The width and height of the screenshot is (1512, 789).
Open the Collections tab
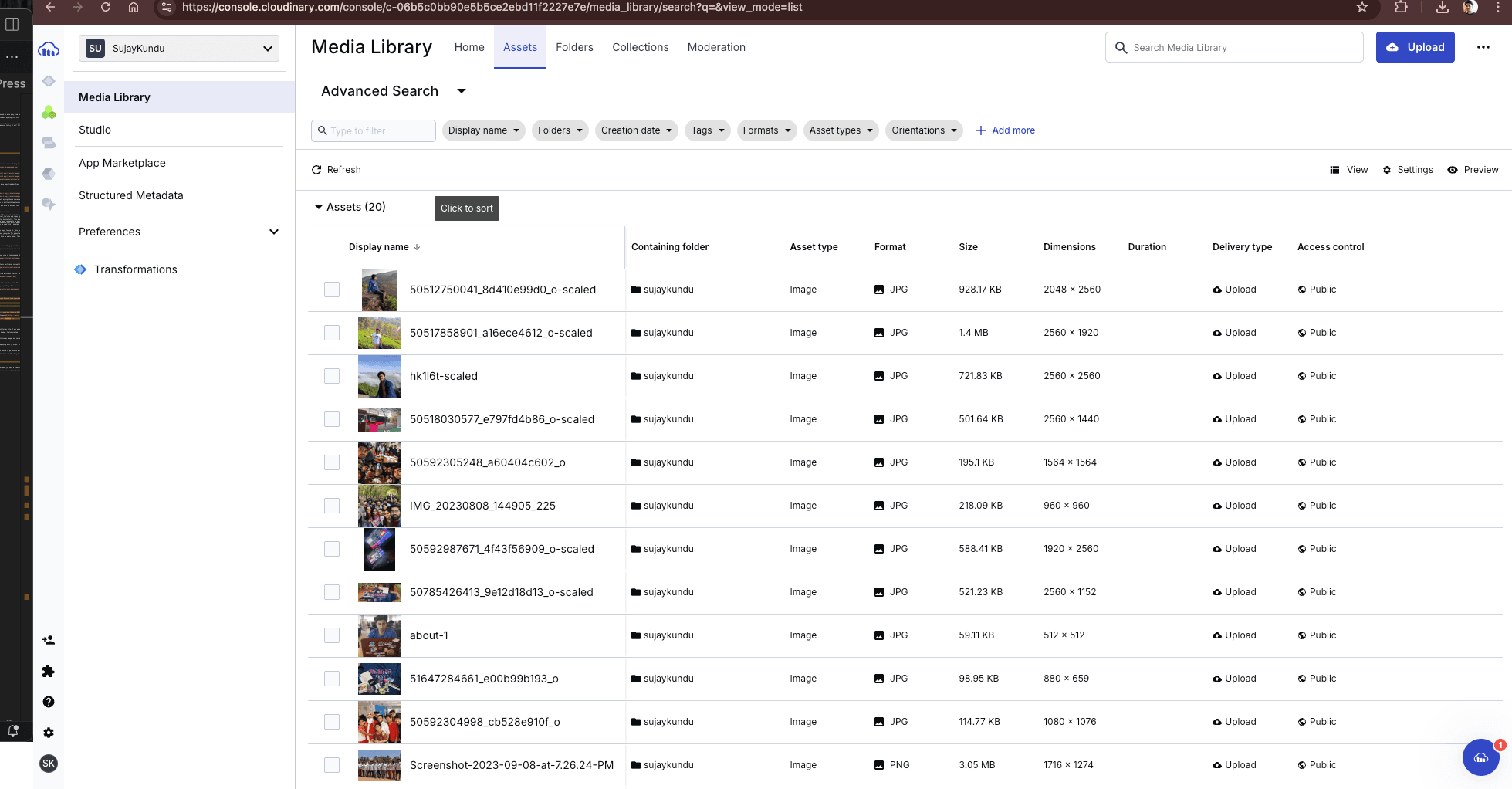[640, 47]
